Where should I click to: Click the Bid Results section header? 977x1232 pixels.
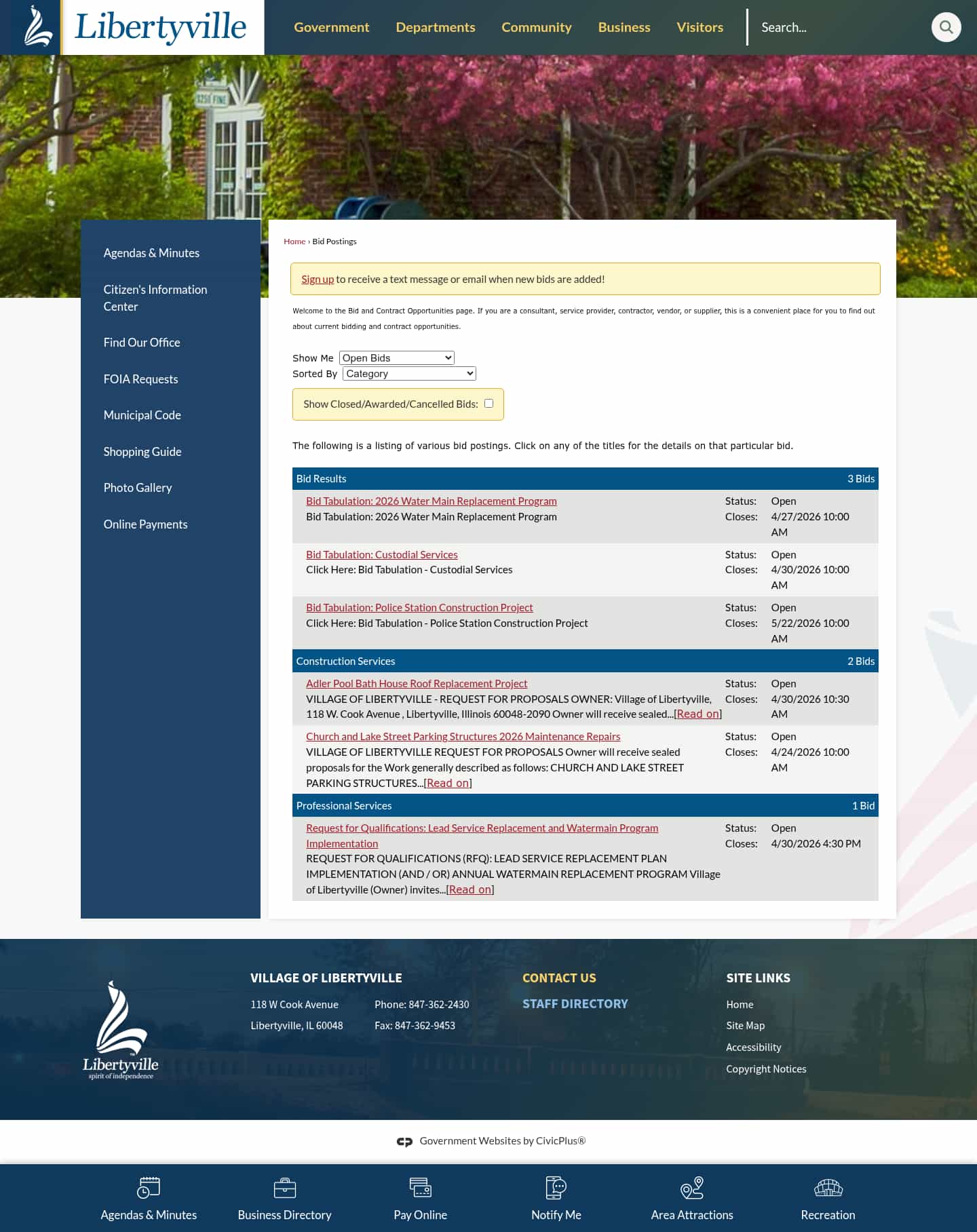pos(586,479)
